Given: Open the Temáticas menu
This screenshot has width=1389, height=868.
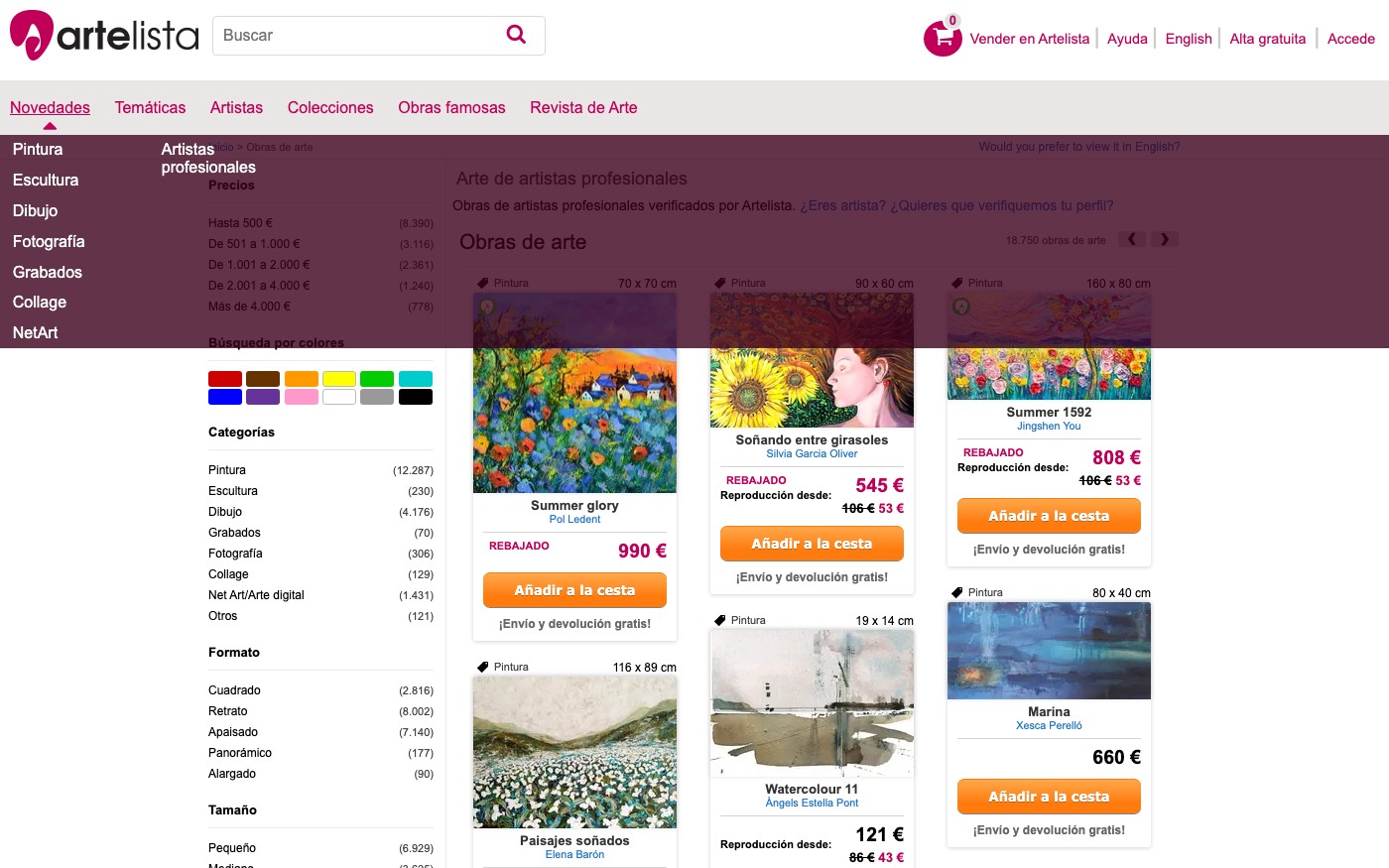Looking at the screenshot, I should 150,107.
